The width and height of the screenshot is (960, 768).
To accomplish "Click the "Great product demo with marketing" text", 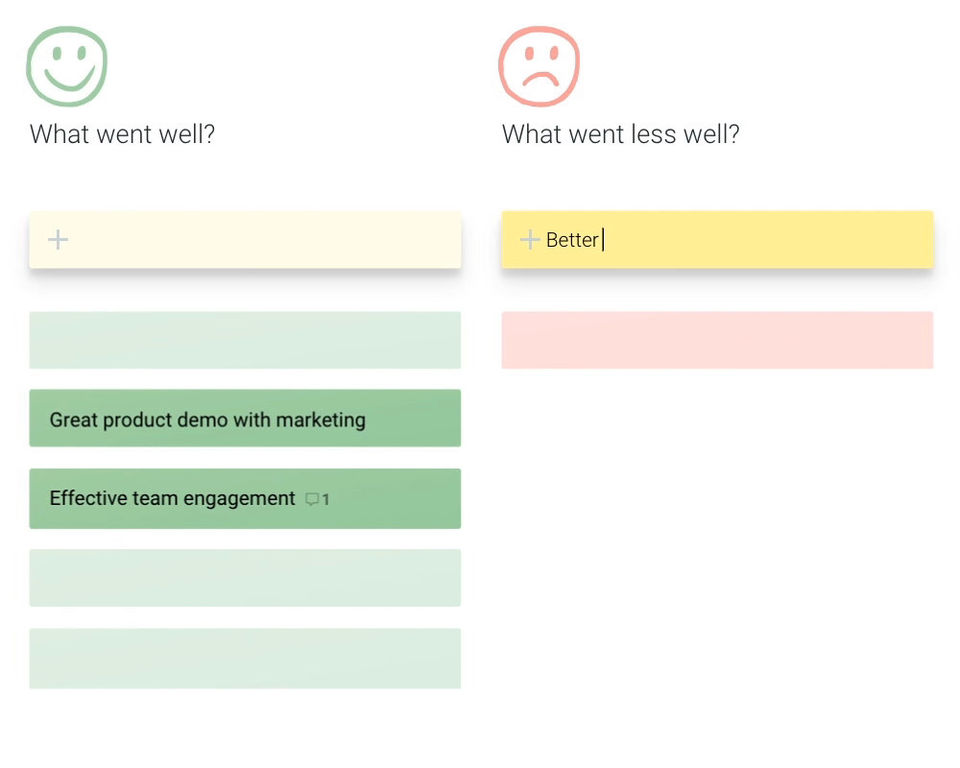I will [x=207, y=420].
